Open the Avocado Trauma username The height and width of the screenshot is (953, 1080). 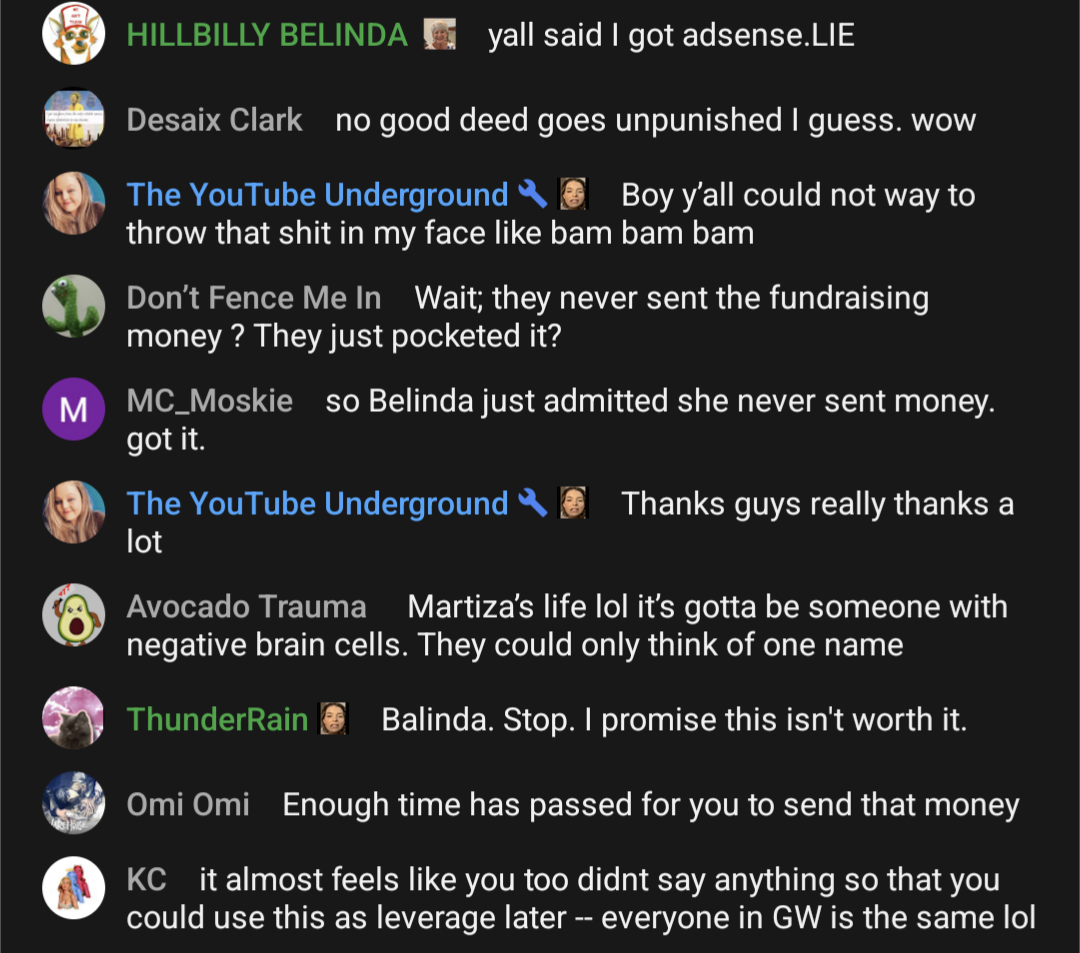[x=246, y=607]
